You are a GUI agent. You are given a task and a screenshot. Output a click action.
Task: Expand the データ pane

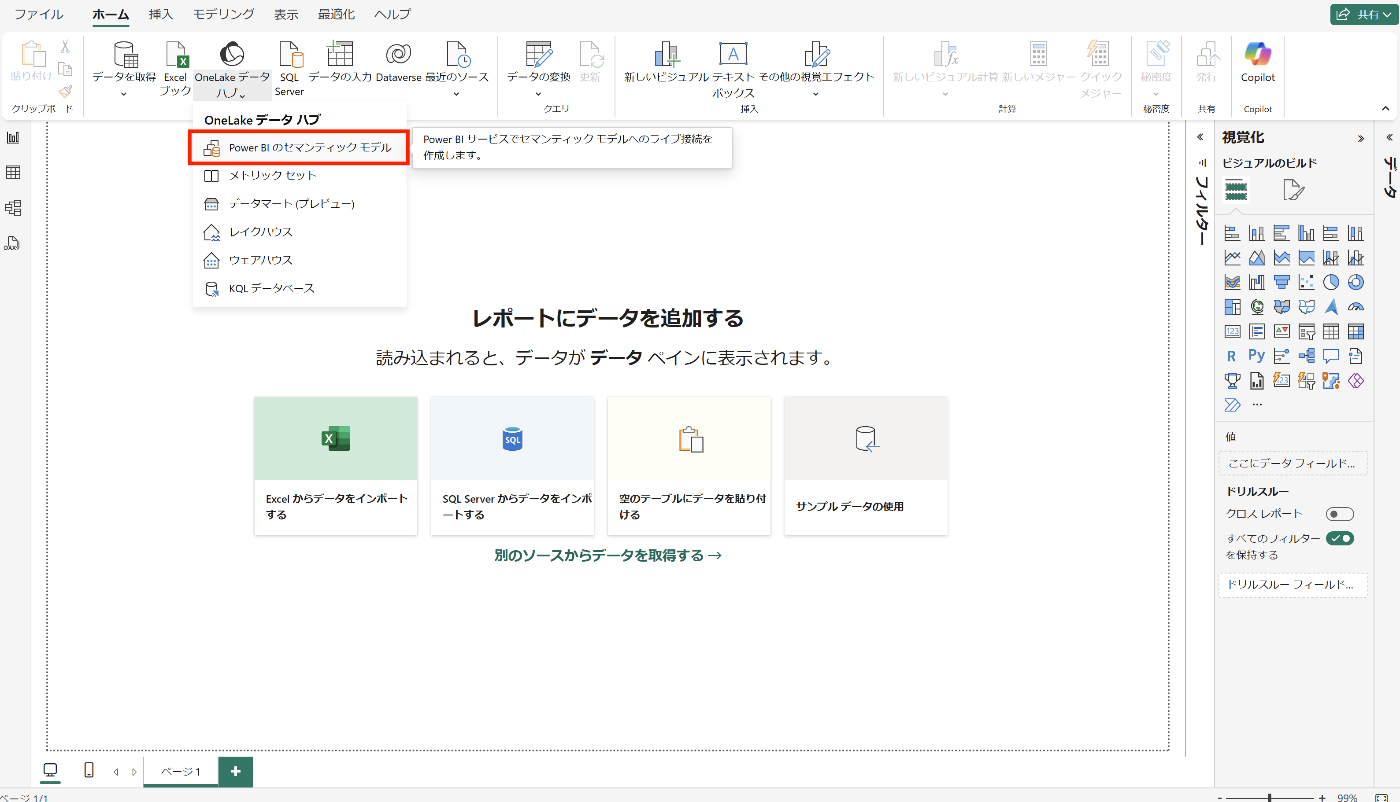1389,137
